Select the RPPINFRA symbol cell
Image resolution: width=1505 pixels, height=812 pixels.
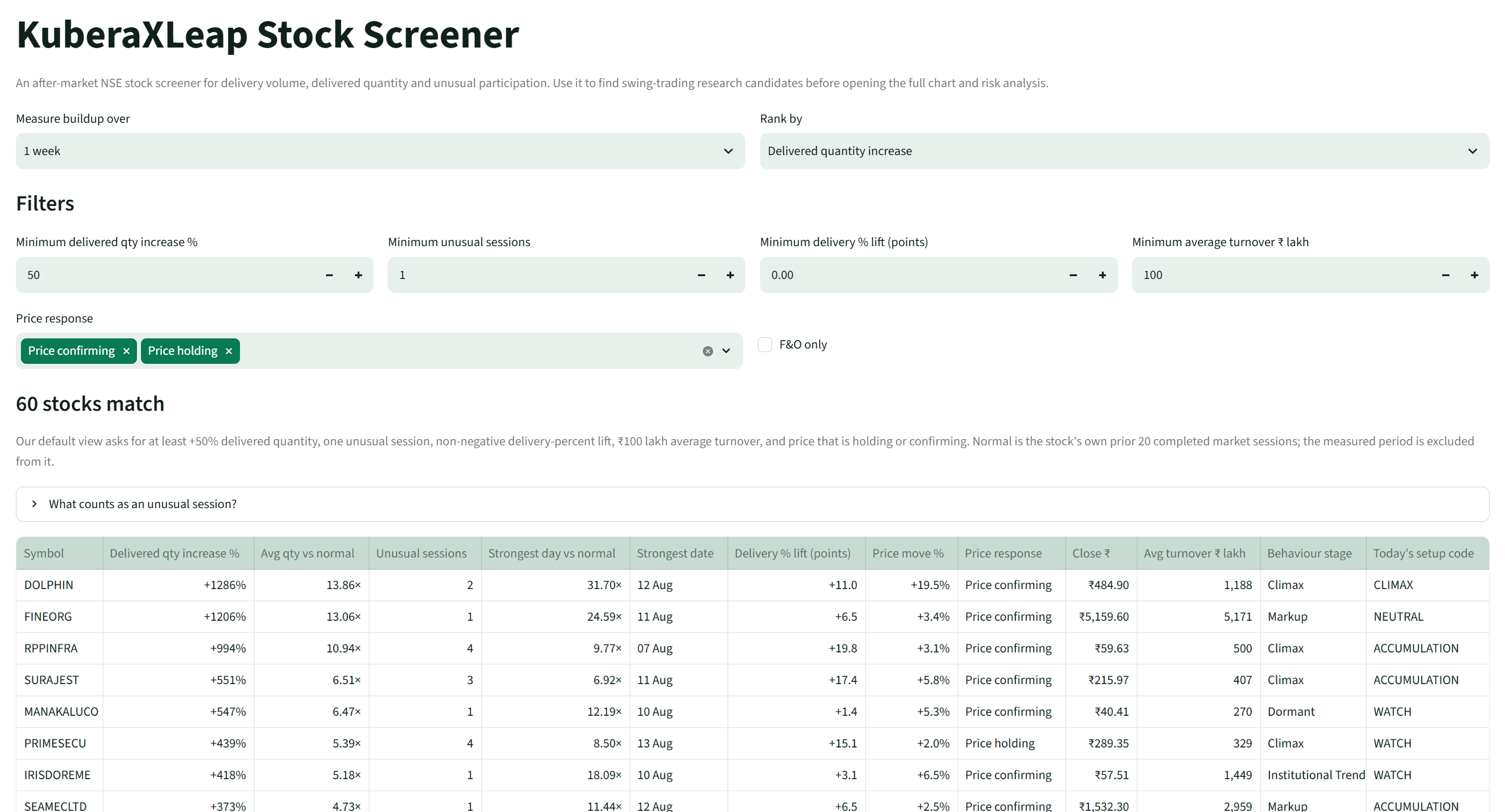(x=59, y=648)
